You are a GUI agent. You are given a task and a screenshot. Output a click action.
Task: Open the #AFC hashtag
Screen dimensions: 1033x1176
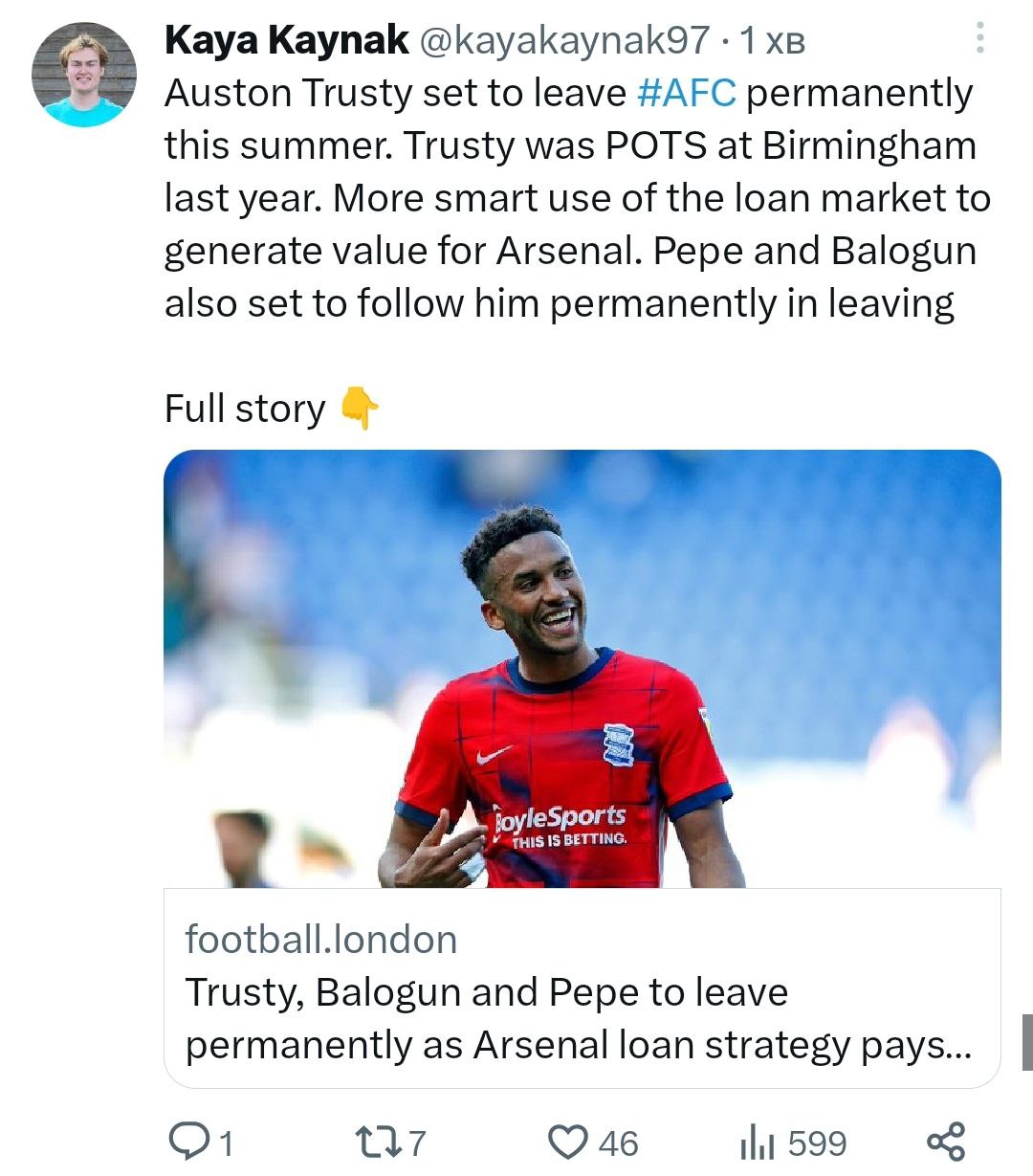(686, 94)
